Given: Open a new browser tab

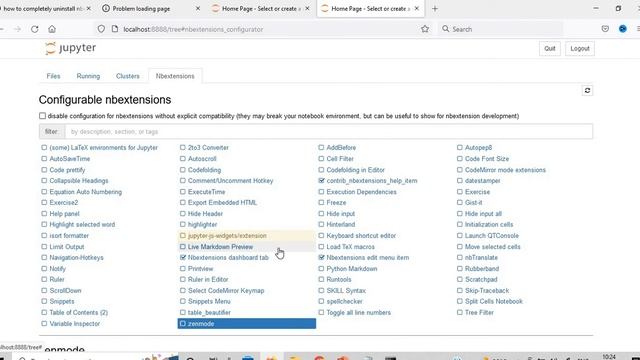Looking at the screenshot, I should coord(435,9).
